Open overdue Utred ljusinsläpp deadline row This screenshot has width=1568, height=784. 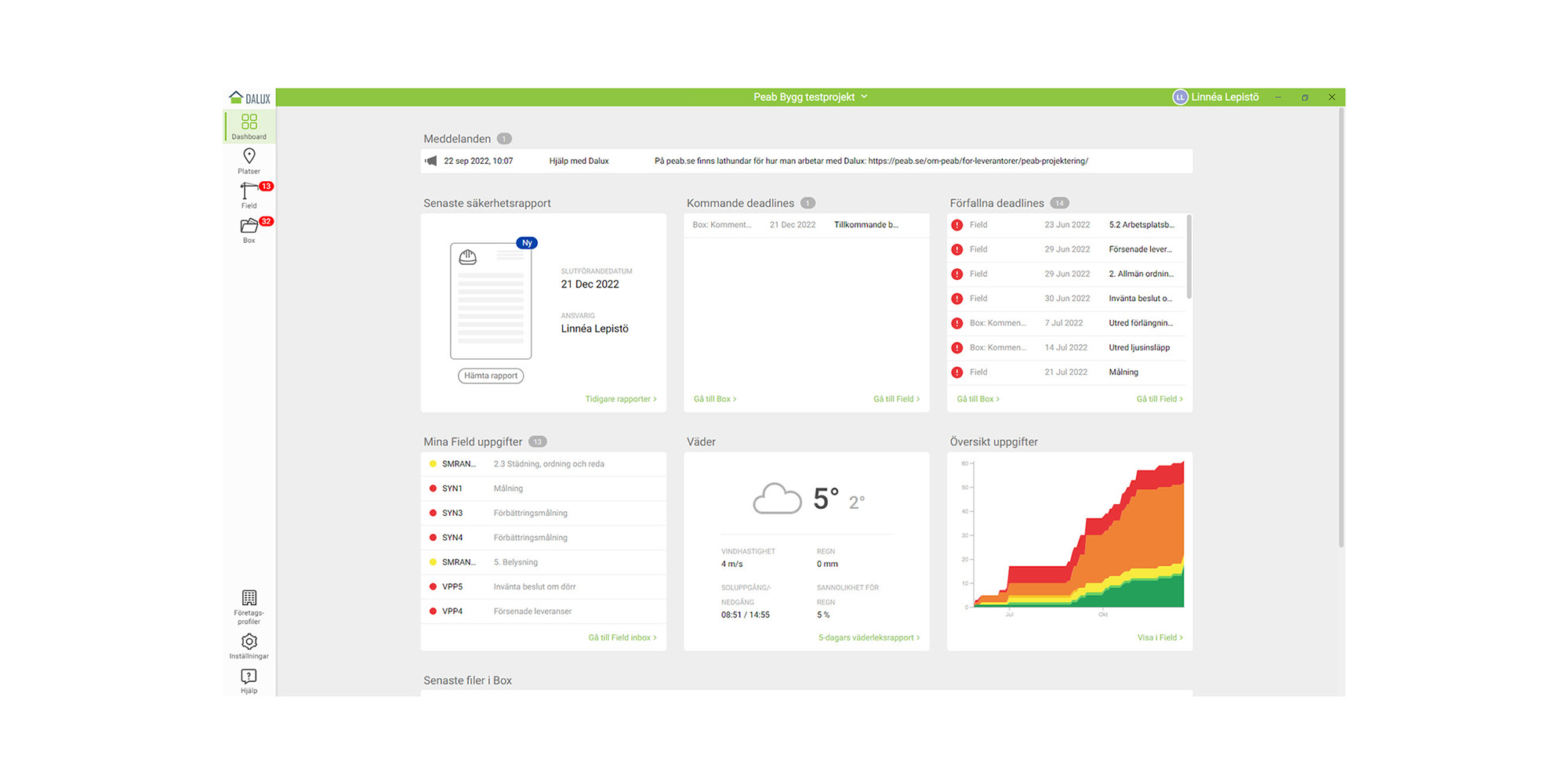[x=1066, y=347]
